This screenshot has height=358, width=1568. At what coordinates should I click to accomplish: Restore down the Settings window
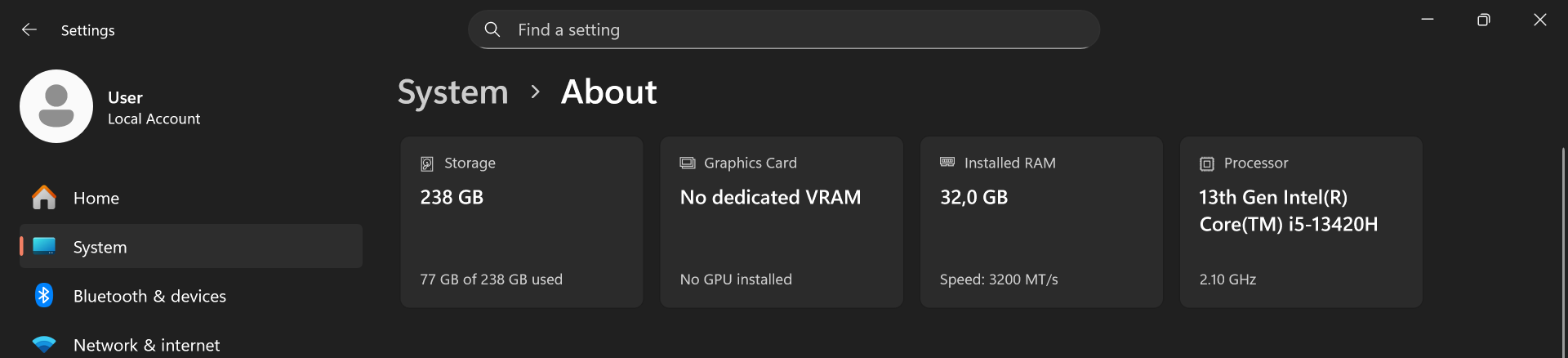1484,20
